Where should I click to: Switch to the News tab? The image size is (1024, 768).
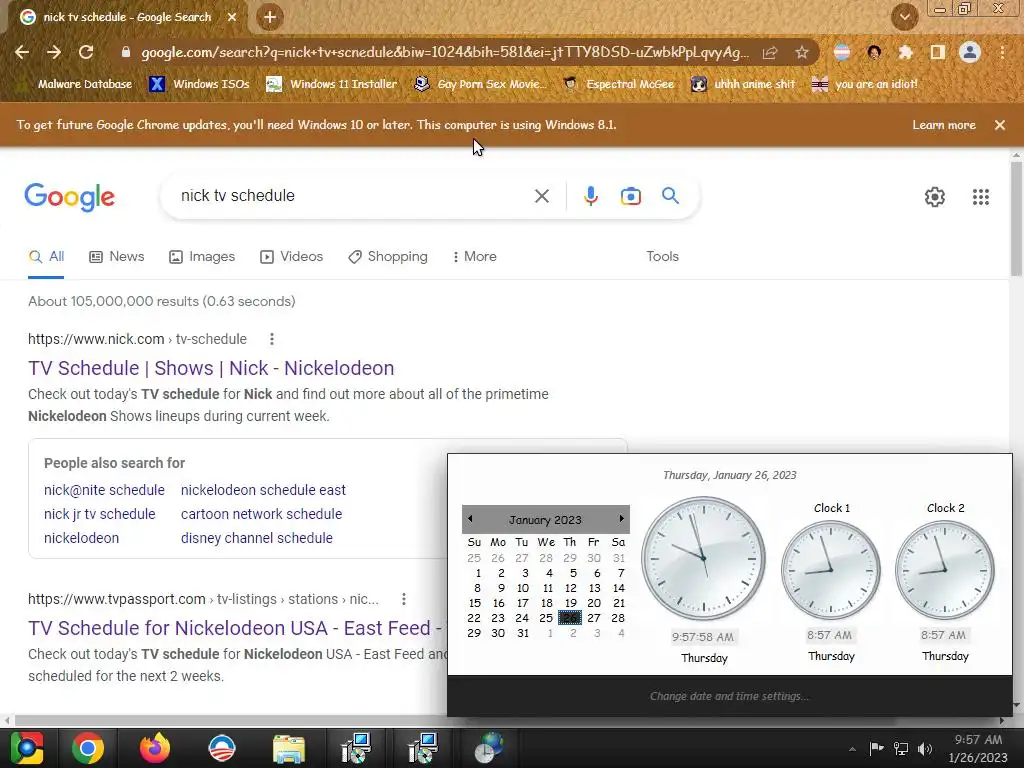point(117,257)
